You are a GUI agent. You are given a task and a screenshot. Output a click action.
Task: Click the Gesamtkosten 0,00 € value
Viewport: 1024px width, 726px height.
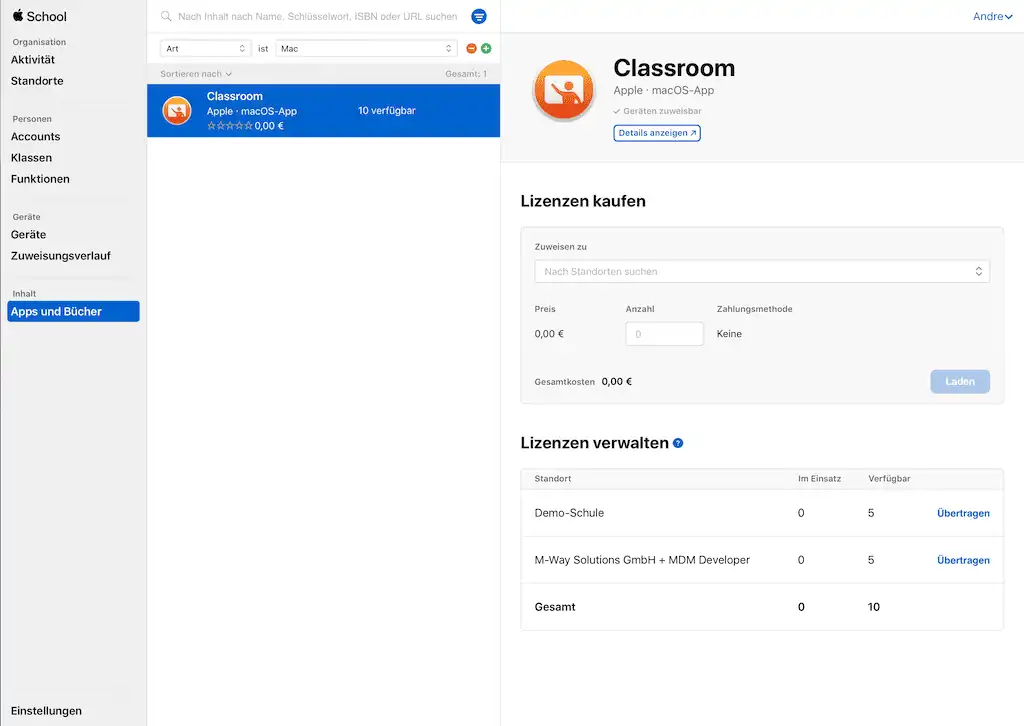pos(616,381)
